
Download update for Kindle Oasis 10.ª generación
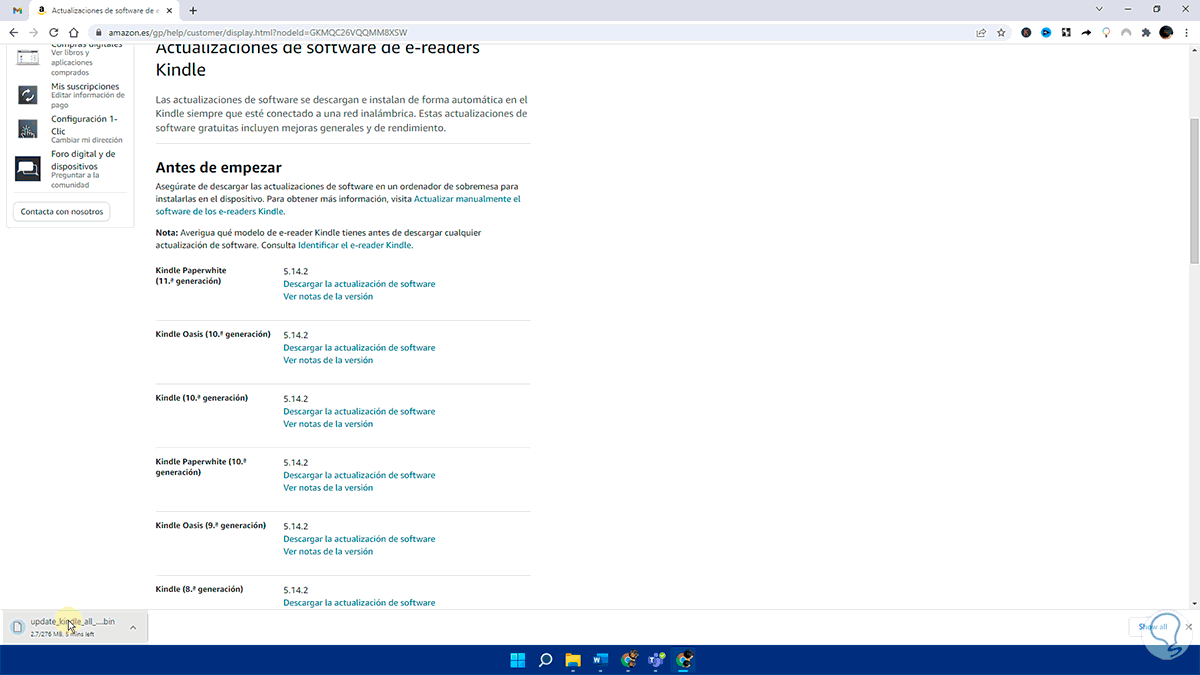[359, 348]
